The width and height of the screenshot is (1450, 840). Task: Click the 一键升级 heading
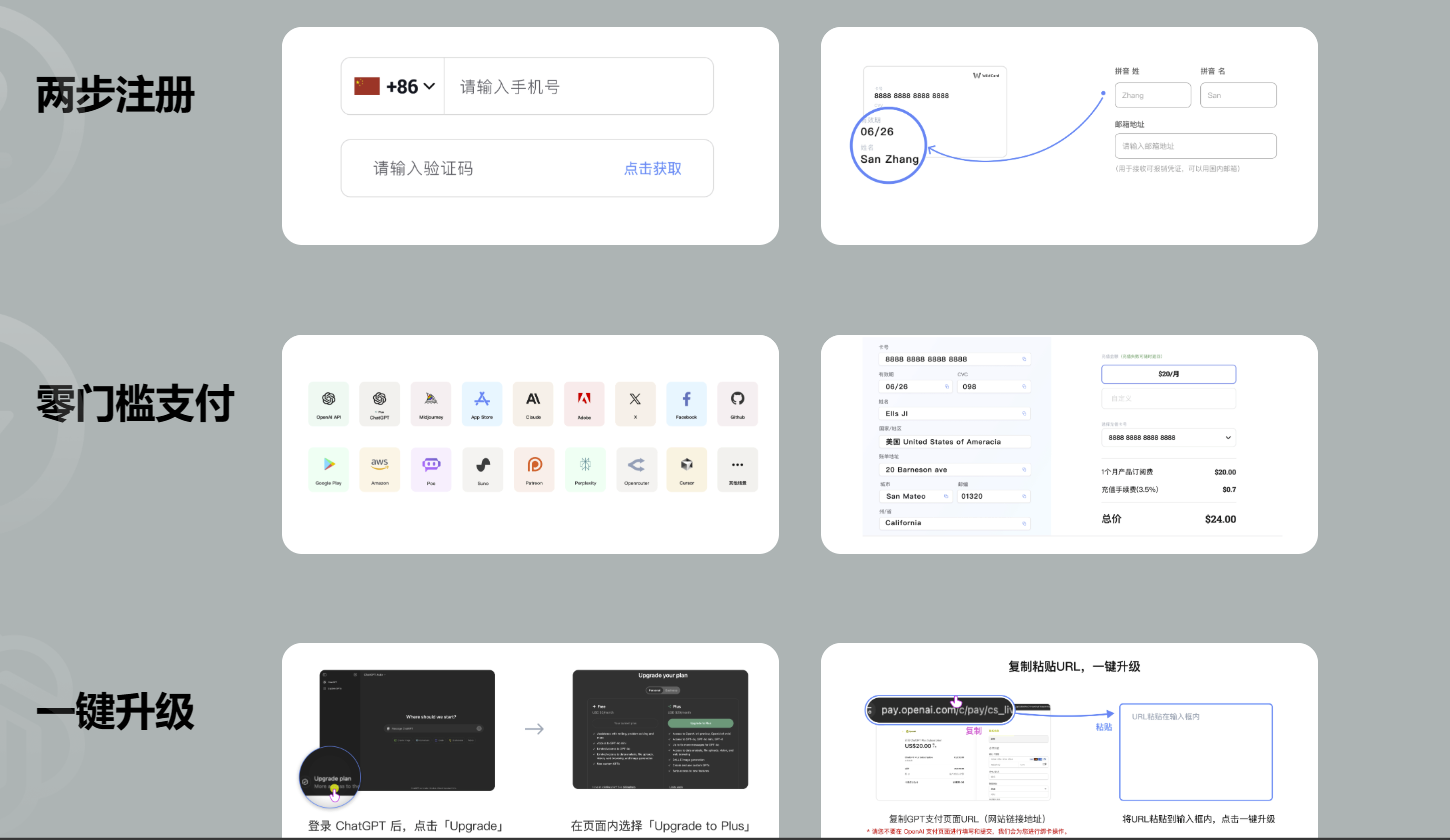pos(115,712)
